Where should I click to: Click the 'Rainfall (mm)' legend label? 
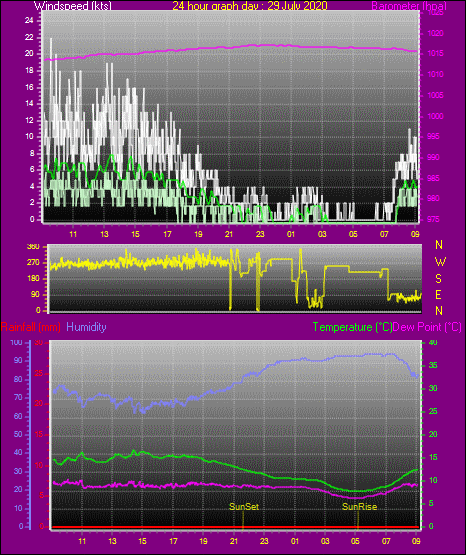coord(31,327)
